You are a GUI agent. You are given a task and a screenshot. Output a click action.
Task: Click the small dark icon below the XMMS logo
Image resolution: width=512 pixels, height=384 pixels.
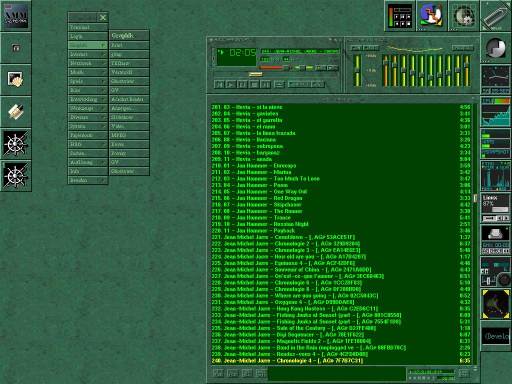pyautogui.click(x=16, y=48)
